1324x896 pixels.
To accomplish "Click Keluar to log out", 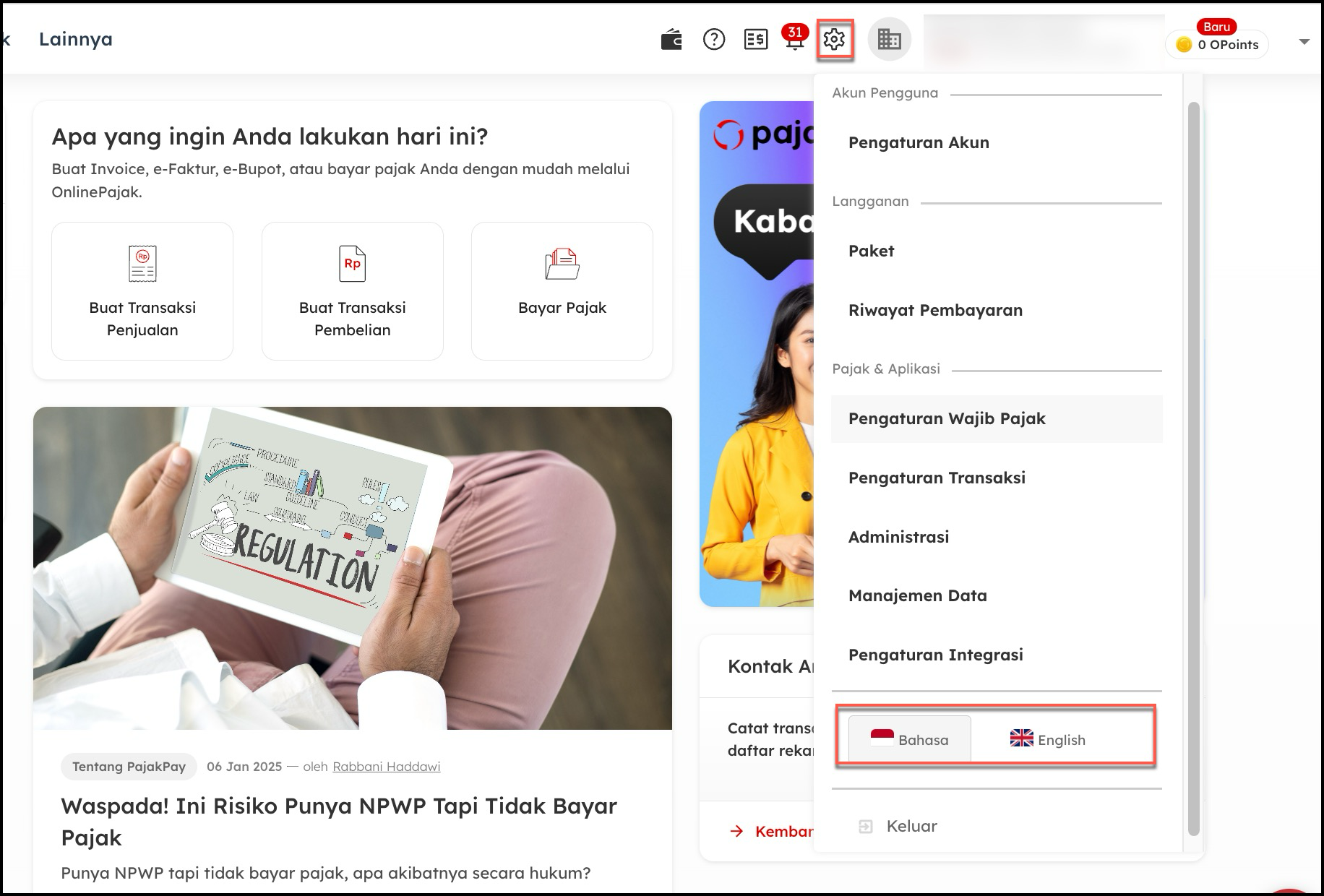I will coord(911,827).
